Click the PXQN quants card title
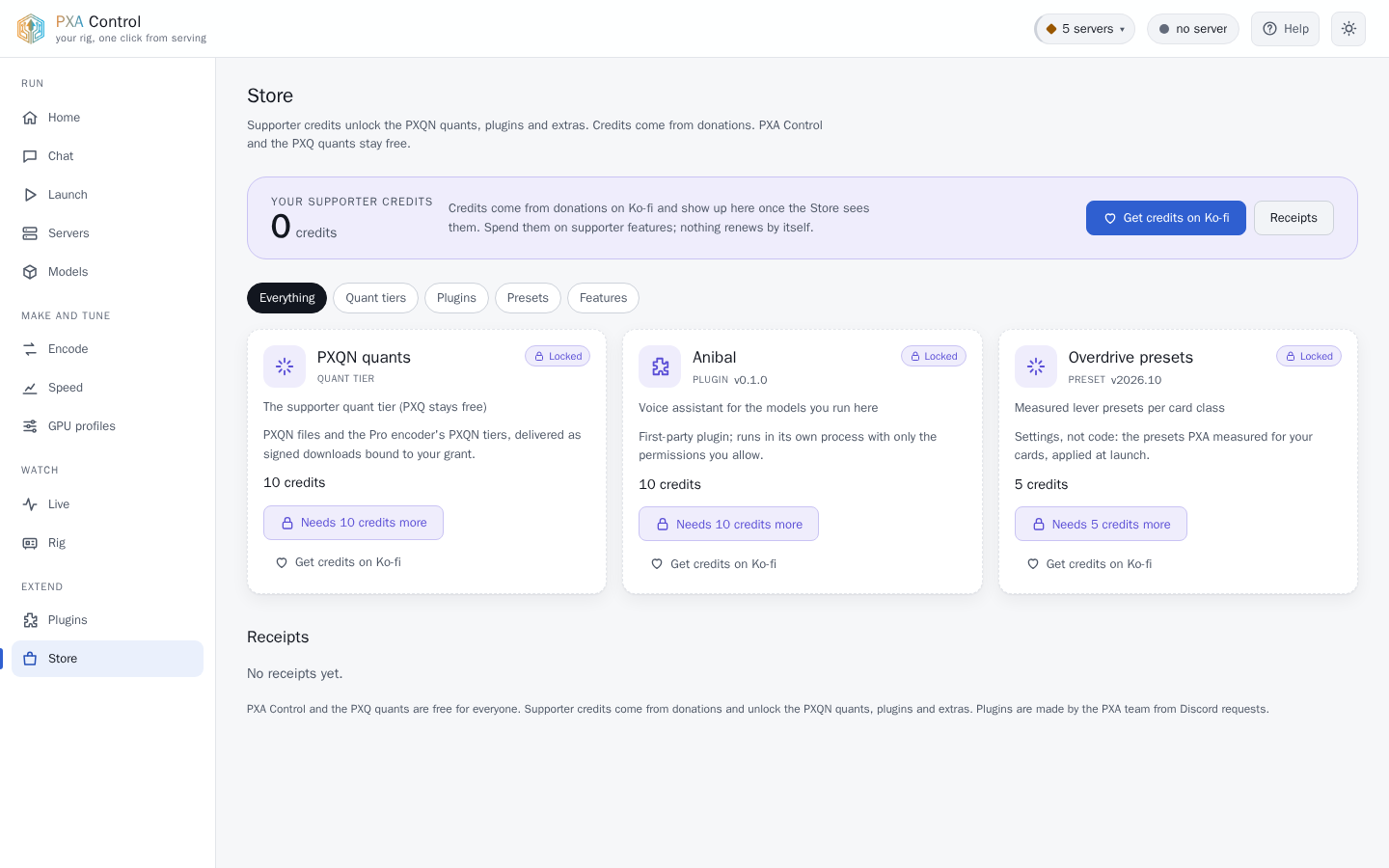 click(x=364, y=357)
